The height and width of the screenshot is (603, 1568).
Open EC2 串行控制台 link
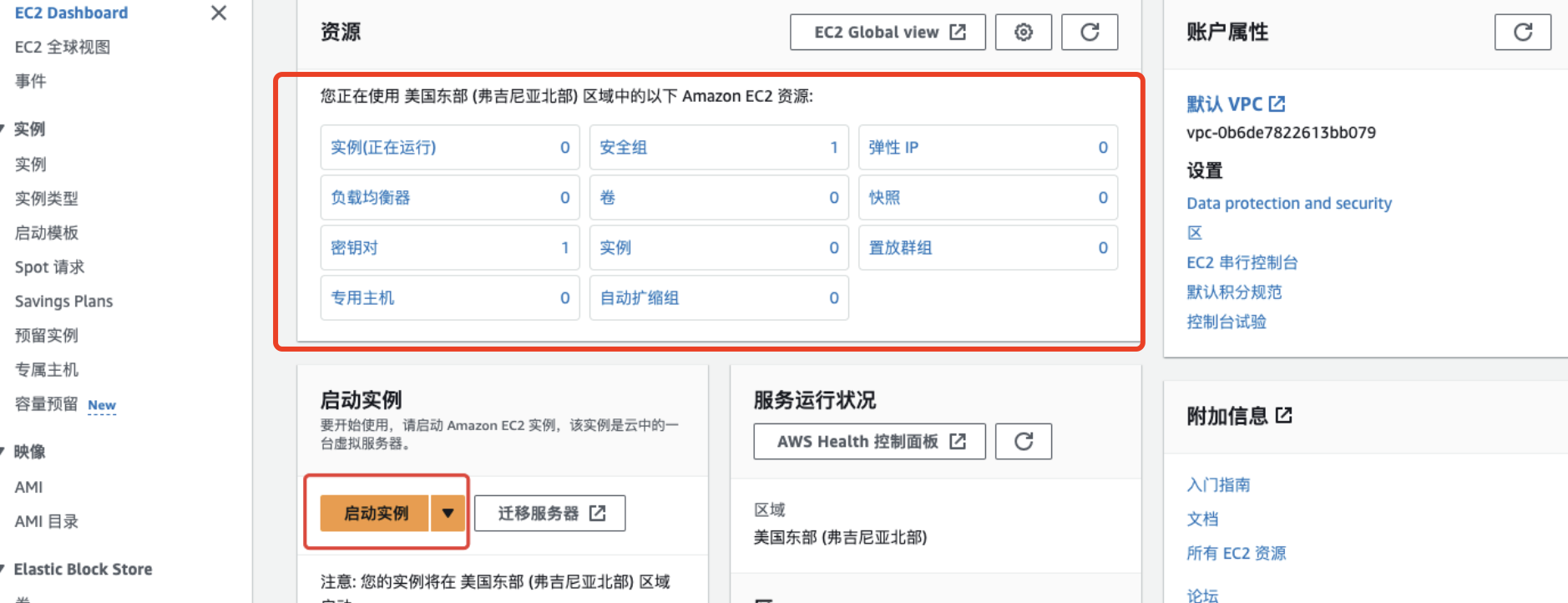click(1242, 262)
